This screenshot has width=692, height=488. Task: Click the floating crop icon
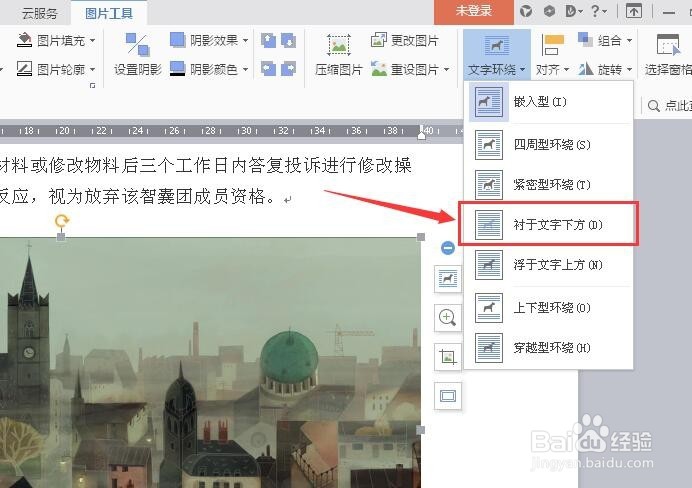448,357
